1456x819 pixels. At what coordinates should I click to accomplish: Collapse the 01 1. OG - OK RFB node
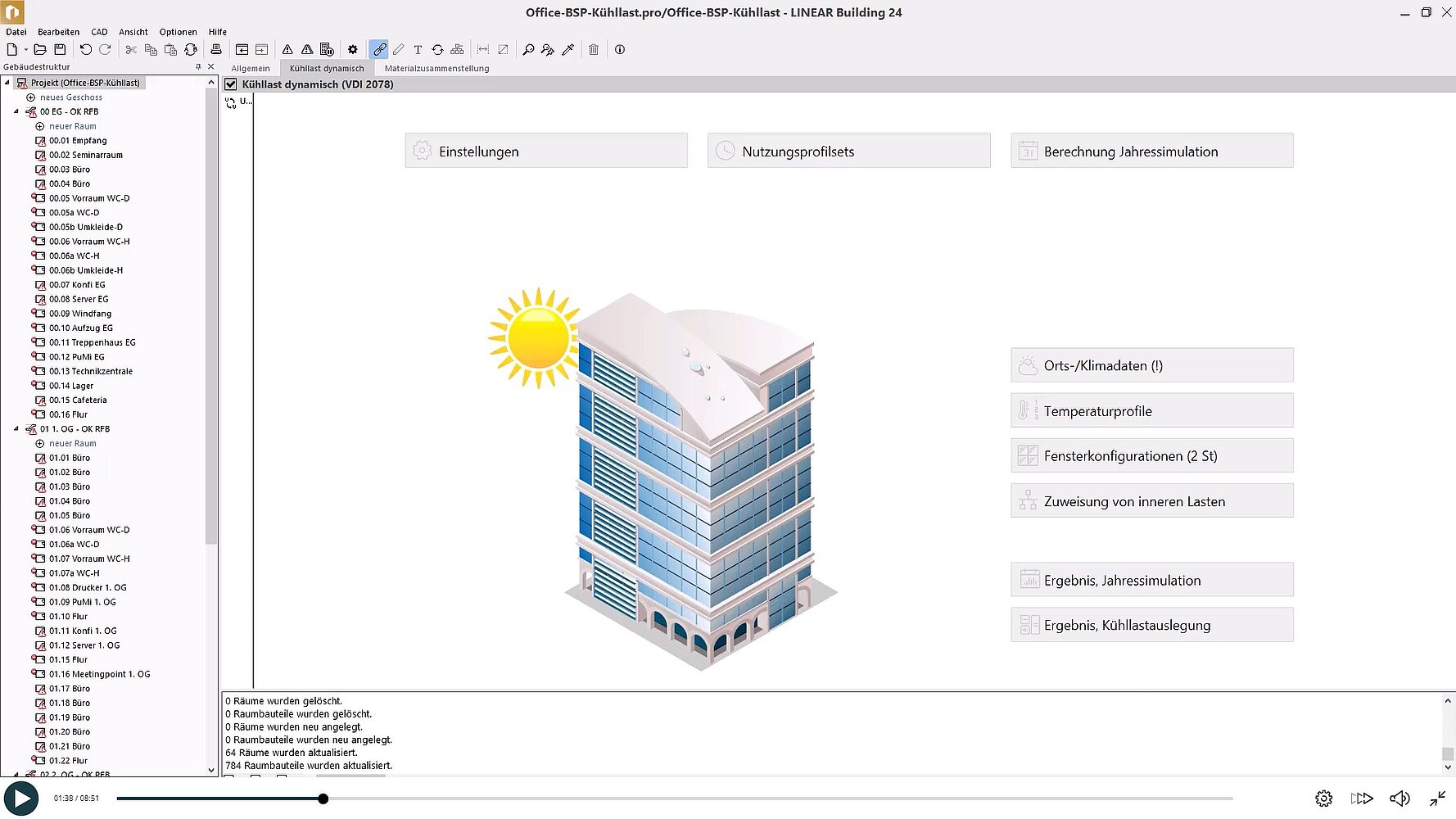pos(16,429)
